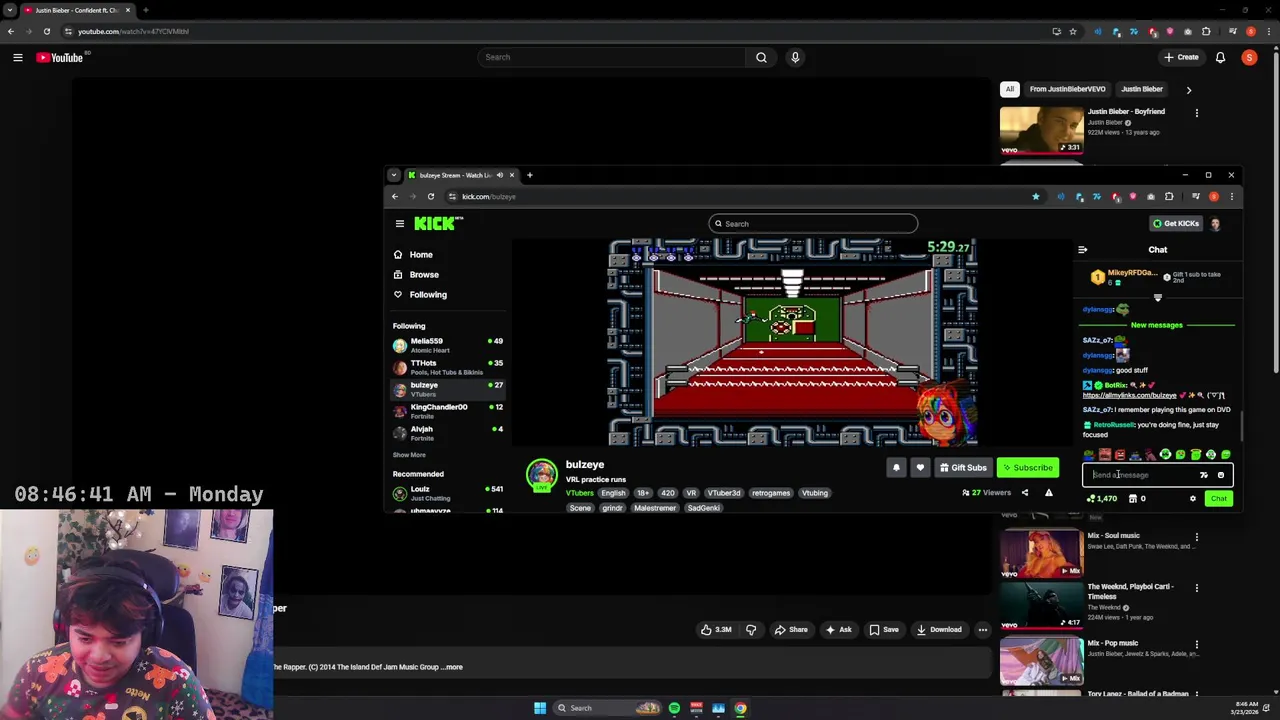The image size is (1280, 720).
Task: Select KingChandler00 channel in sidebar
Action: coord(448,411)
